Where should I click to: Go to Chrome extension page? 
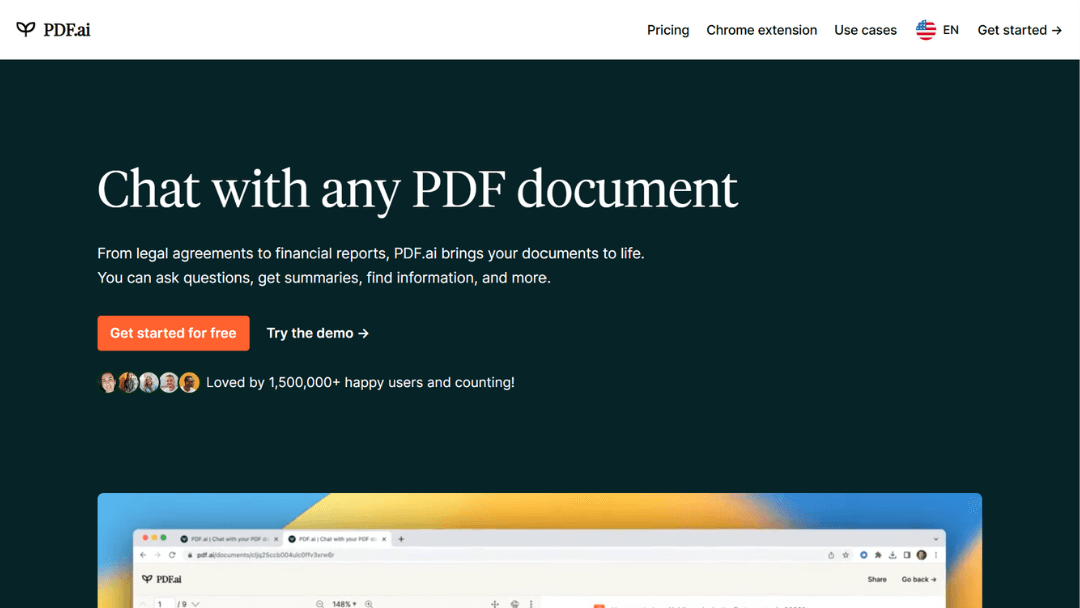click(762, 30)
